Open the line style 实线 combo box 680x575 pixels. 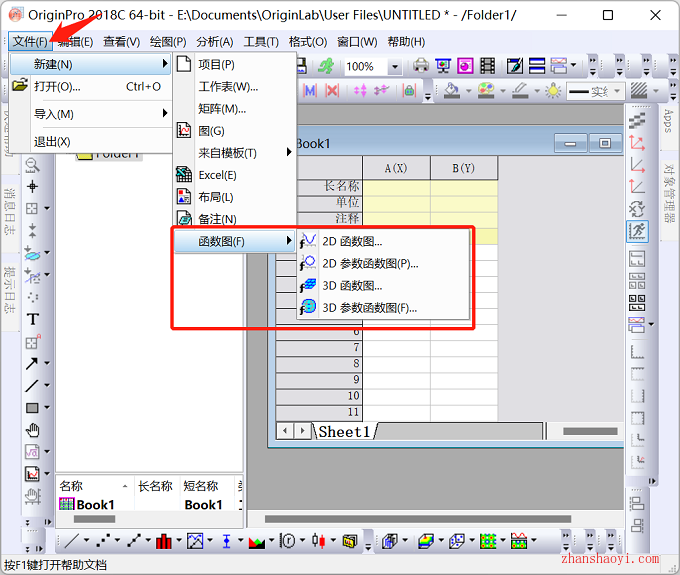click(595, 91)
